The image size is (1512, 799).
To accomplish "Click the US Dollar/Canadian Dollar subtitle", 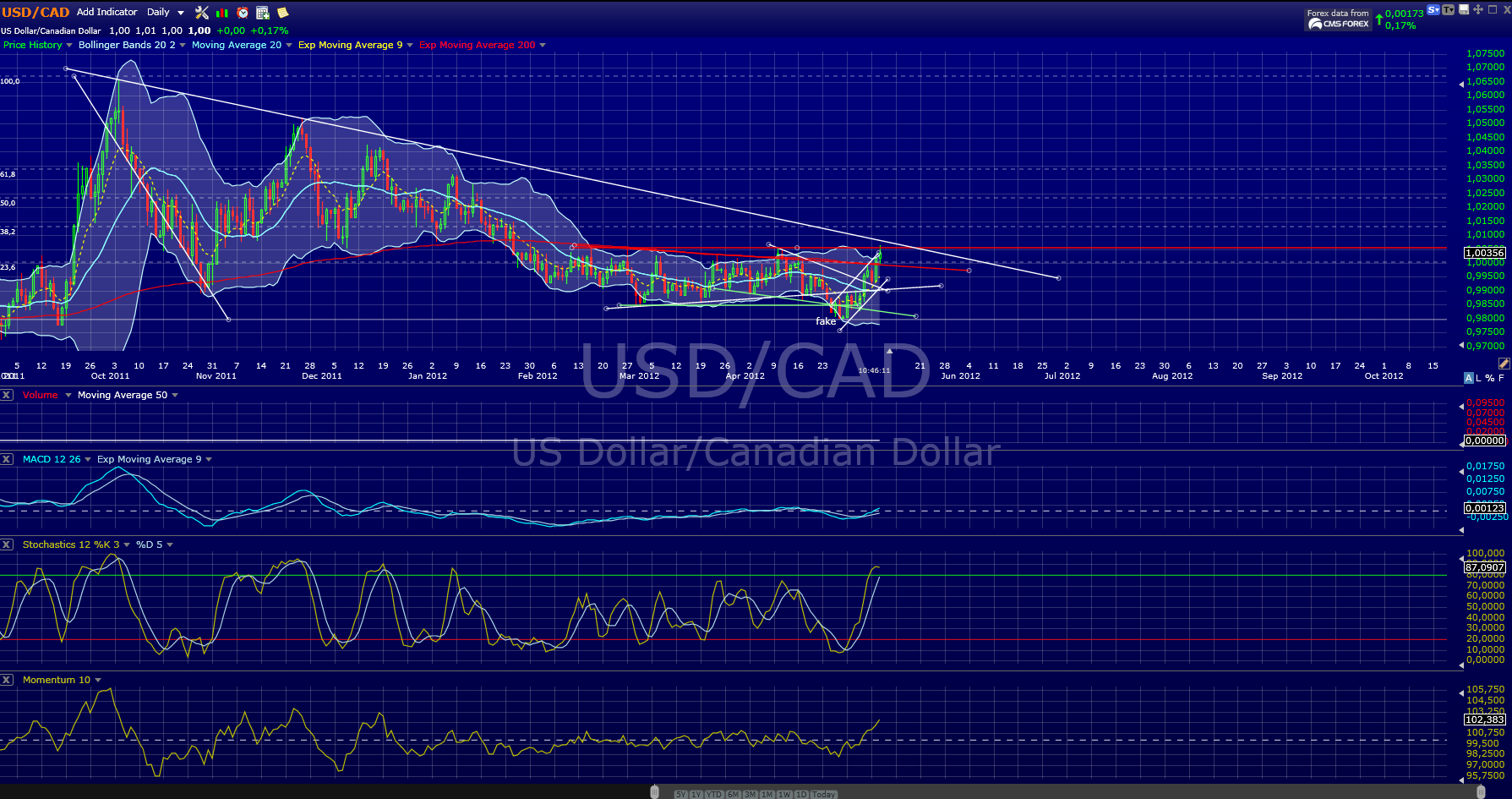I will pos(51,30).
